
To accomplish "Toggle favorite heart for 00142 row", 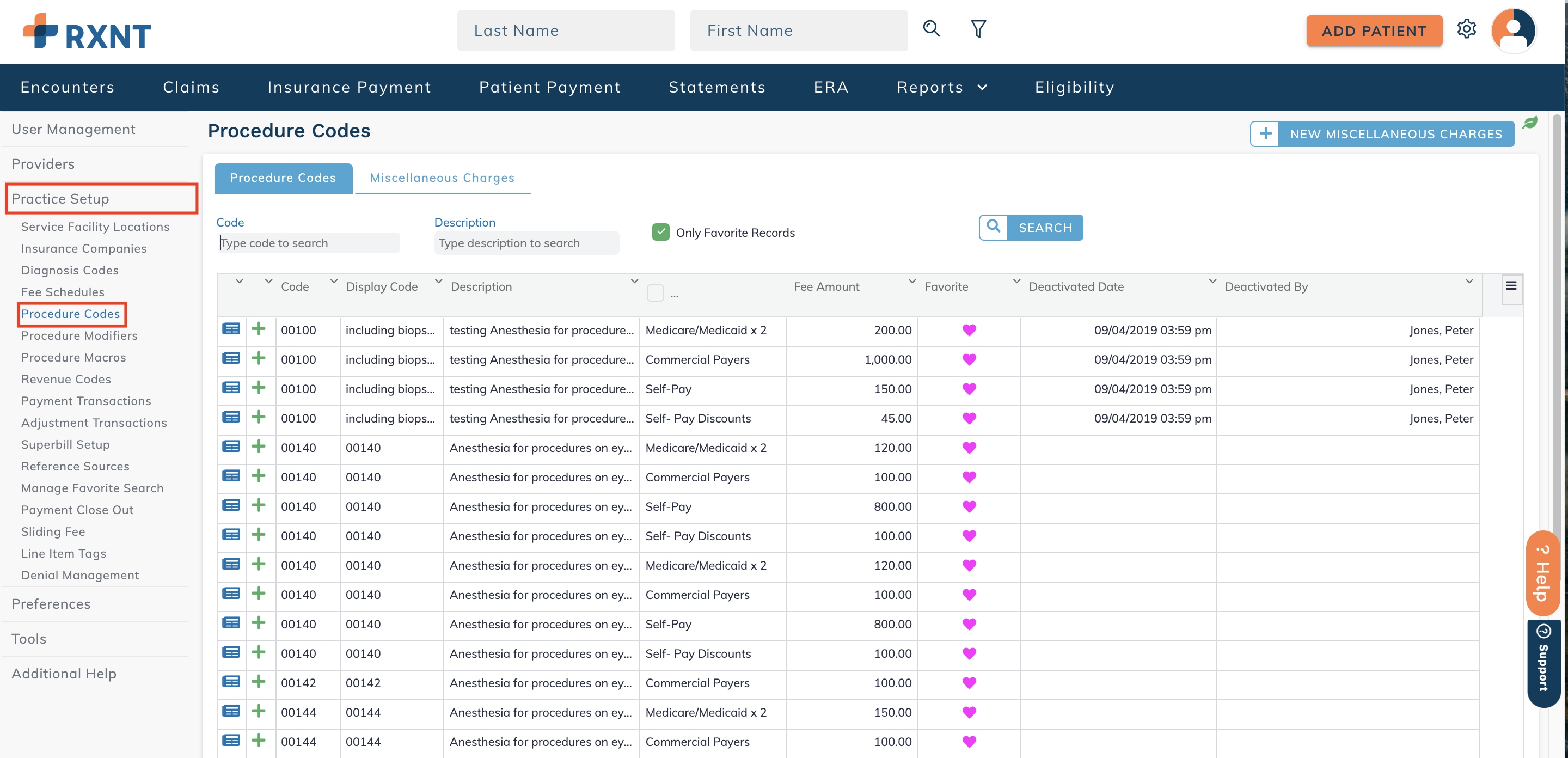I will (969, 683).
